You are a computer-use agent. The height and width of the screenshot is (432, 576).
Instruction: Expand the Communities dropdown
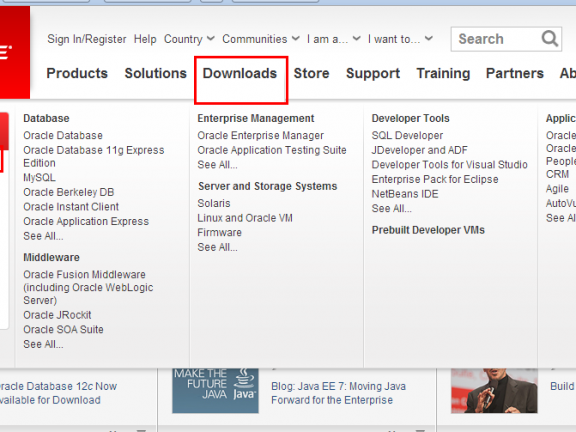click(x=261, y=39)
